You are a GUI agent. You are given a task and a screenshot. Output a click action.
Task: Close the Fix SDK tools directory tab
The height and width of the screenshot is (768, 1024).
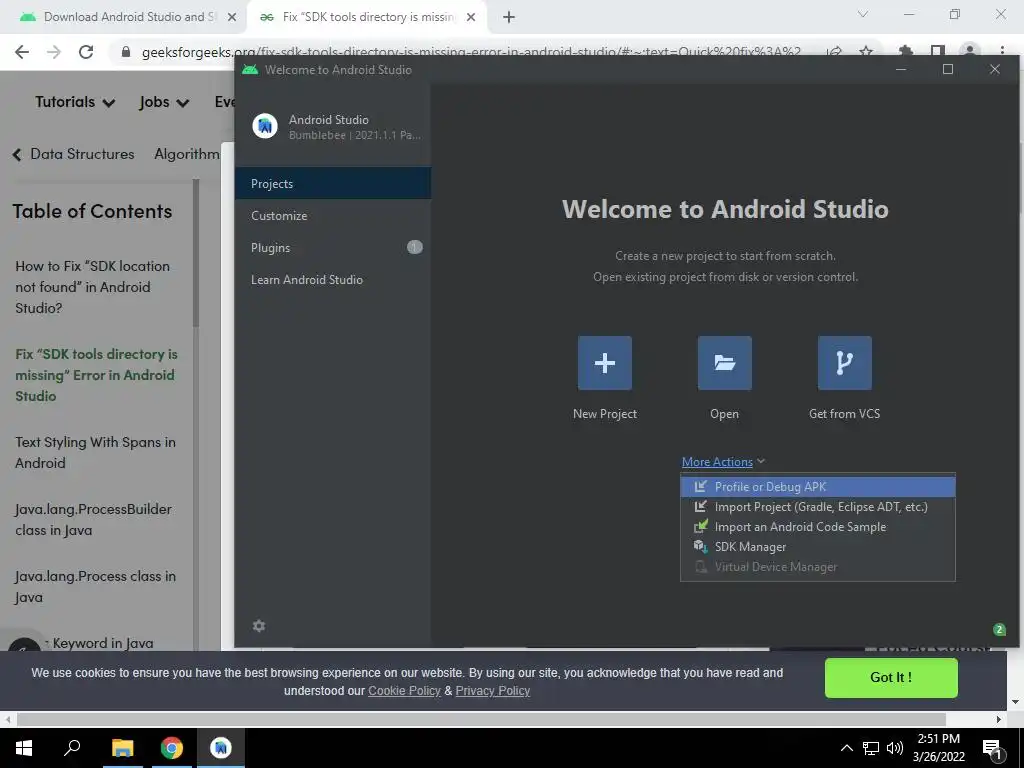(471, 18)
